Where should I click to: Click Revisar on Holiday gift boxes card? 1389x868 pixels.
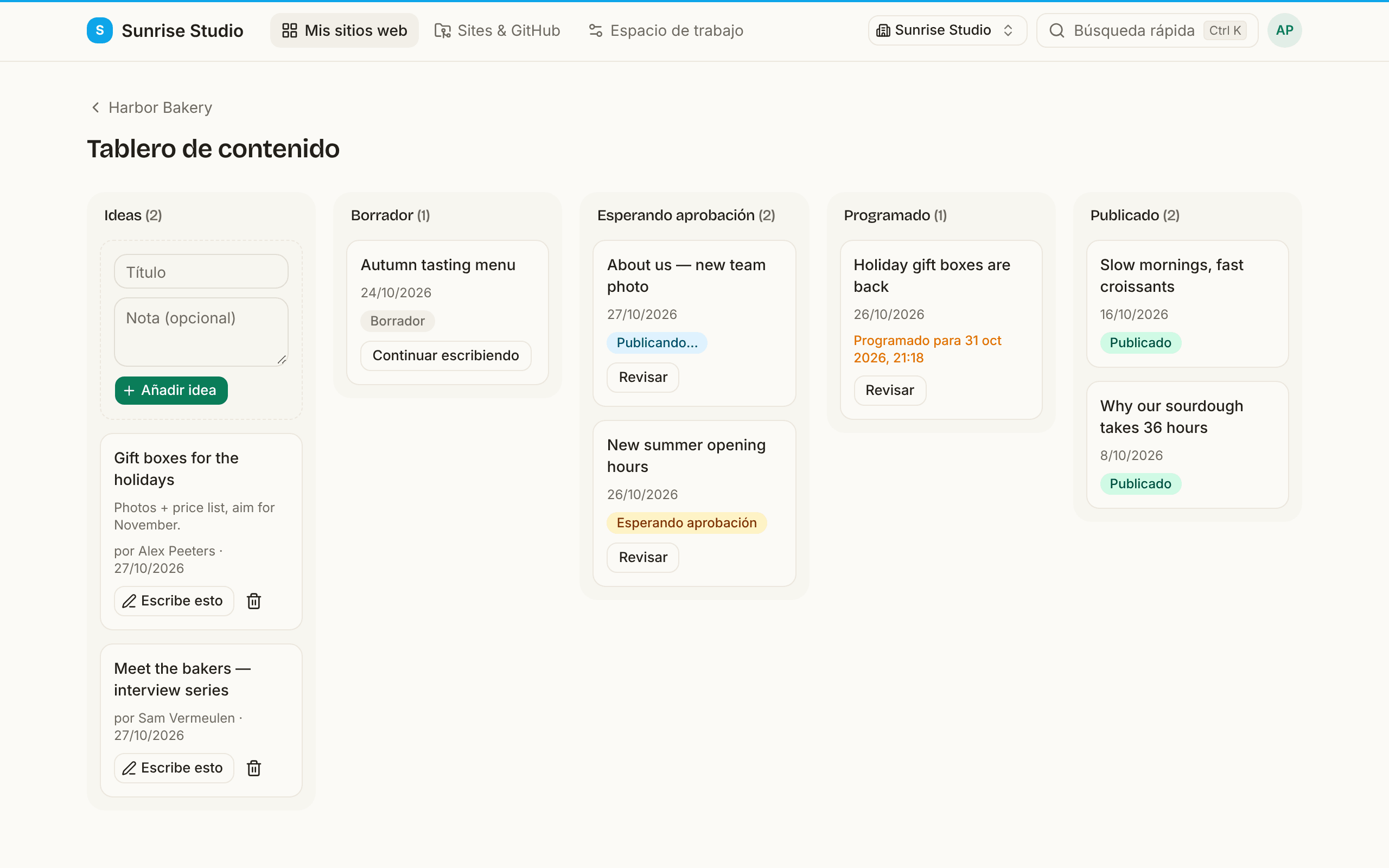point(890,391)
